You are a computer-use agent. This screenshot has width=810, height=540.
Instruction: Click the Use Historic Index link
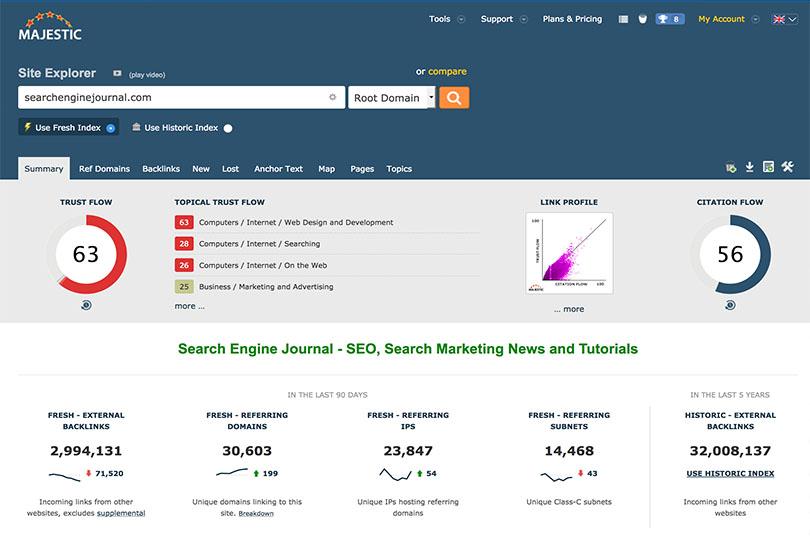tap(730, 473)
